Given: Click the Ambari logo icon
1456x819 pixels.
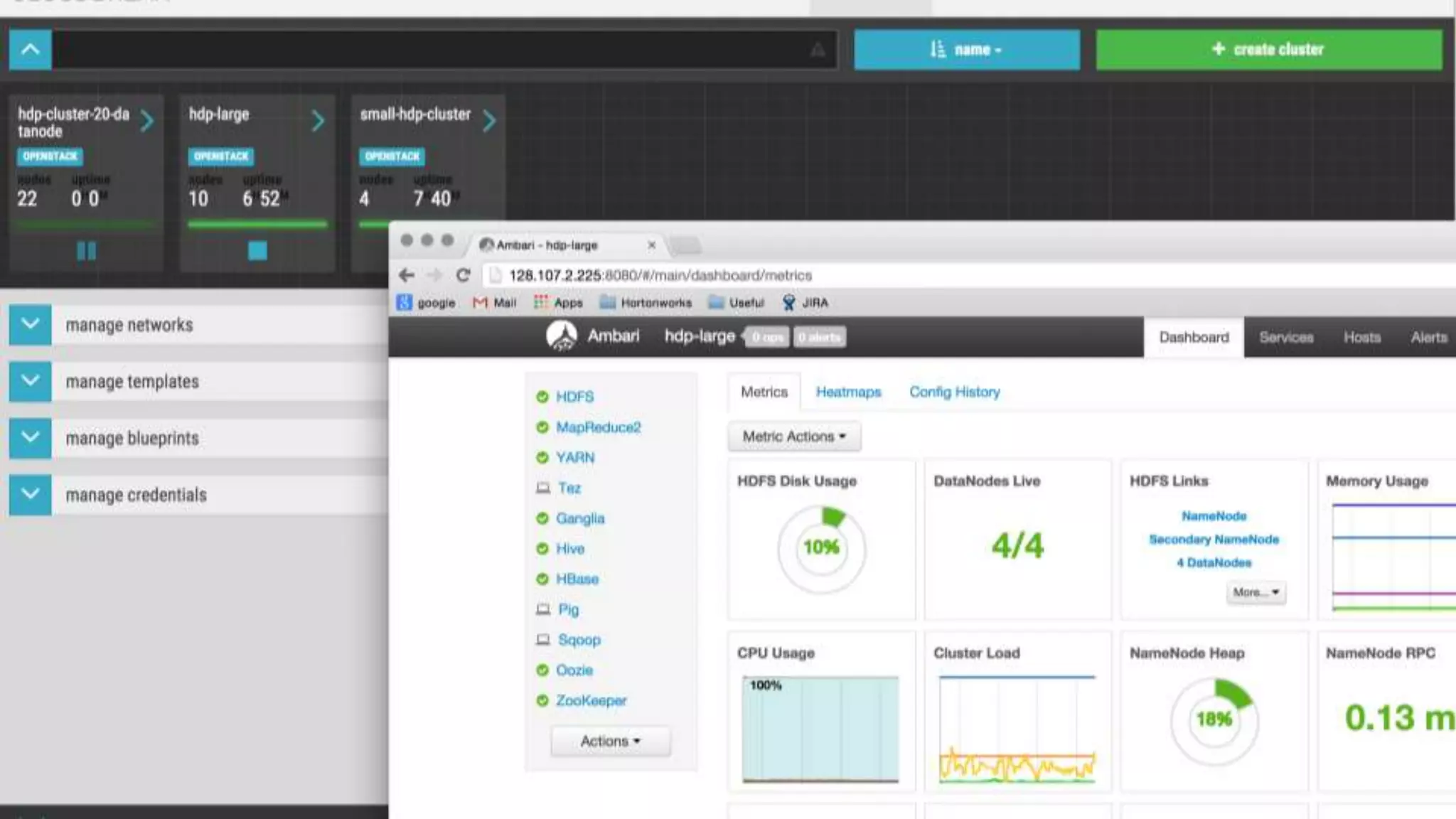Looking at the screenshot, I should coord(562,336).
